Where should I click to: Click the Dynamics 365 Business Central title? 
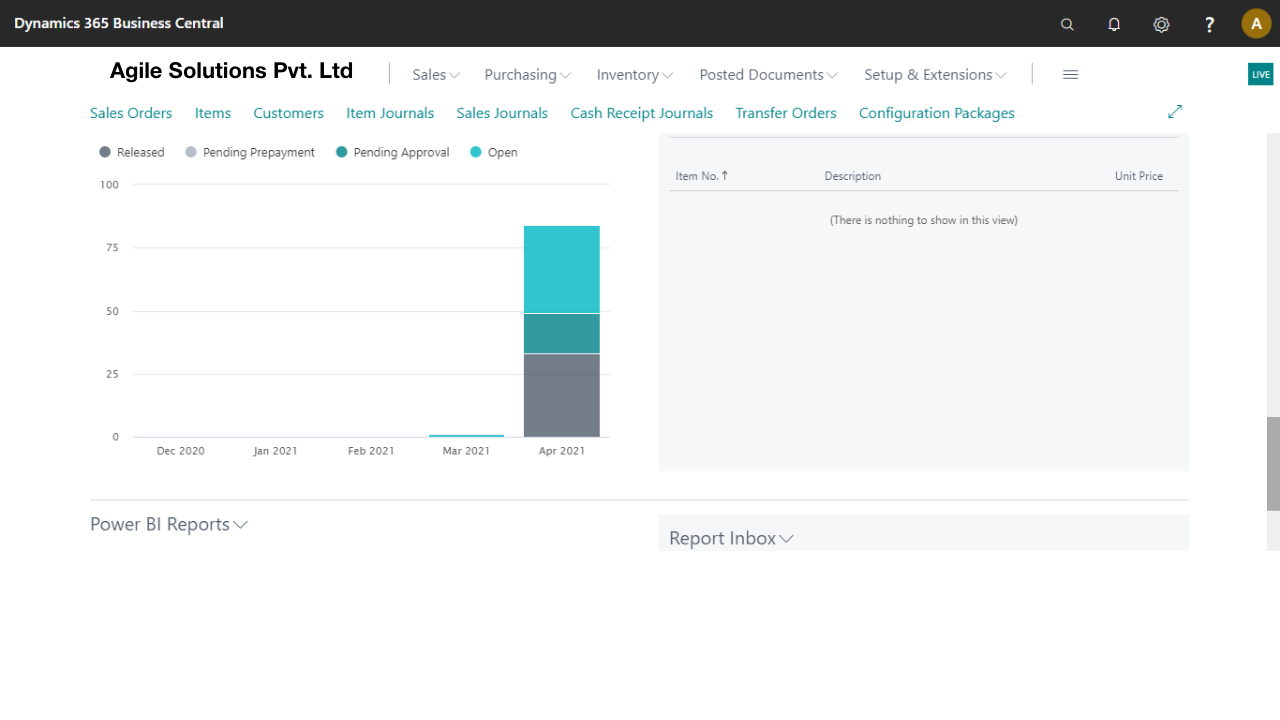119,23
